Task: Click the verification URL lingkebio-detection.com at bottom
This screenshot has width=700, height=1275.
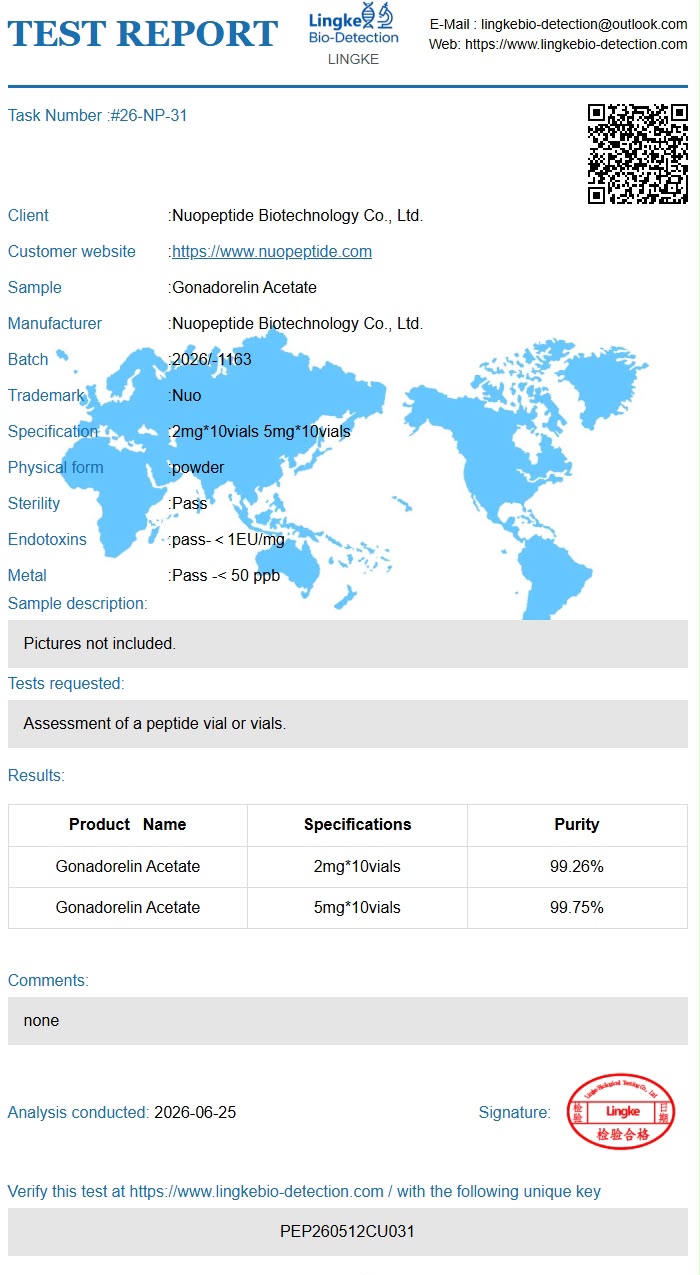Action: click(x=257, y=1192)
